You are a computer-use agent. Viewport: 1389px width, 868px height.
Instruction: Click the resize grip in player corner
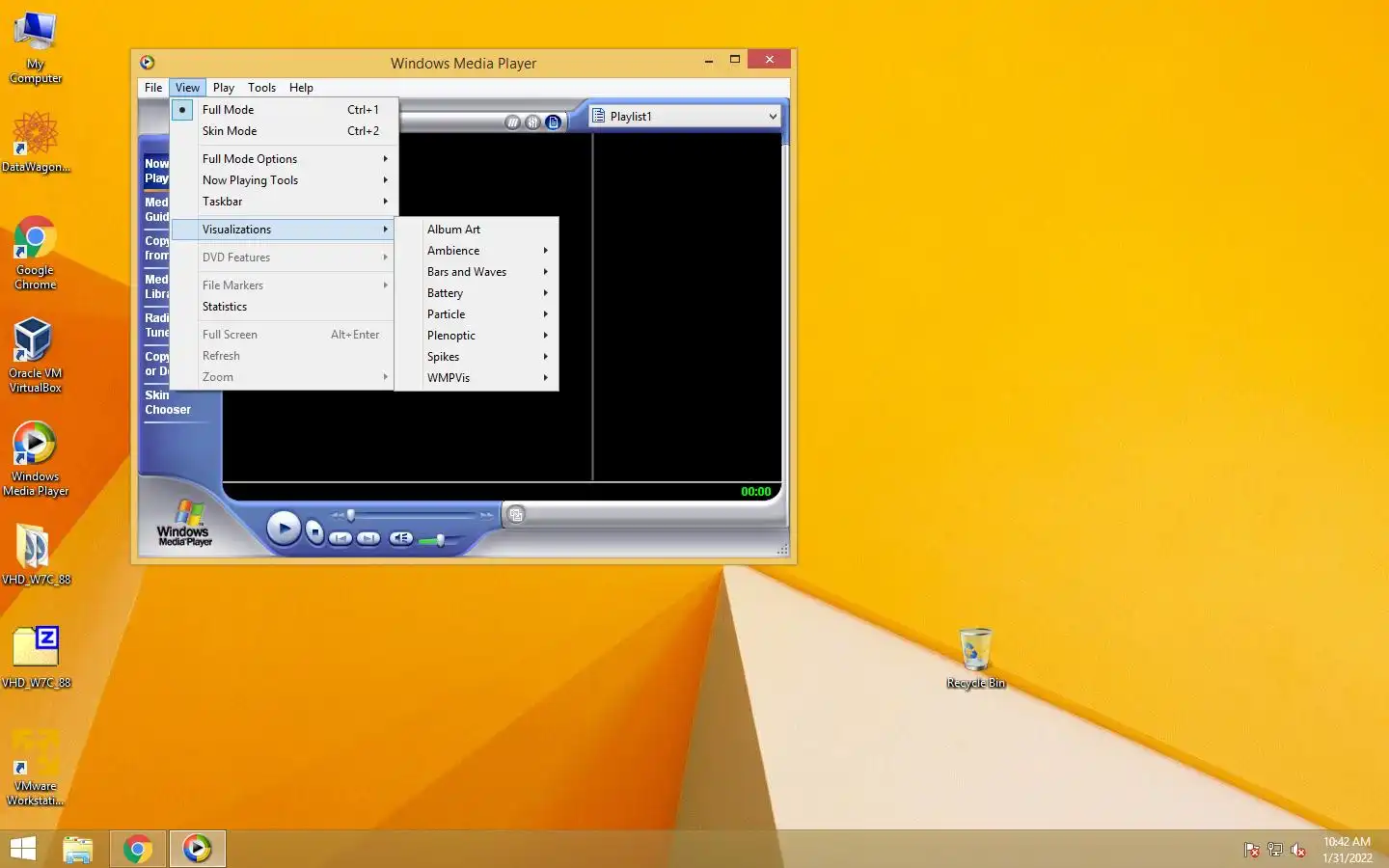click(x=782, y=550)
